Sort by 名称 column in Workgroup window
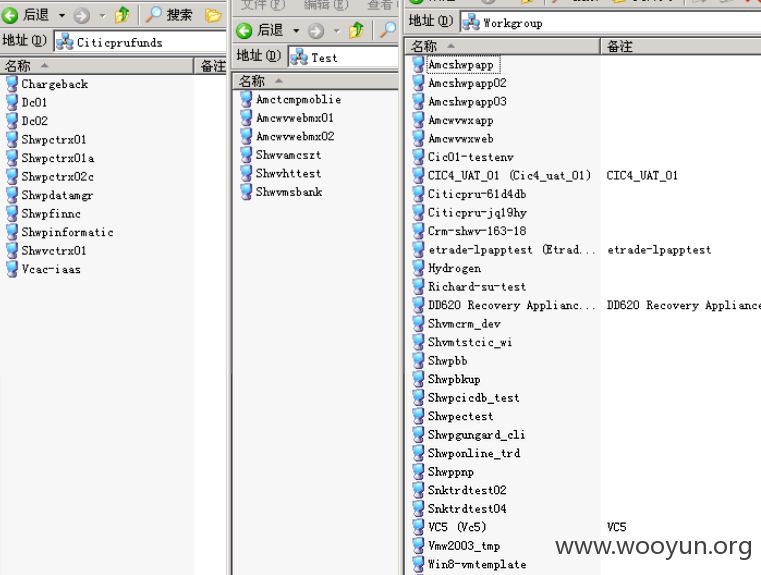Image resolution: width=761 pixels, height=575 pixels. 502,46
